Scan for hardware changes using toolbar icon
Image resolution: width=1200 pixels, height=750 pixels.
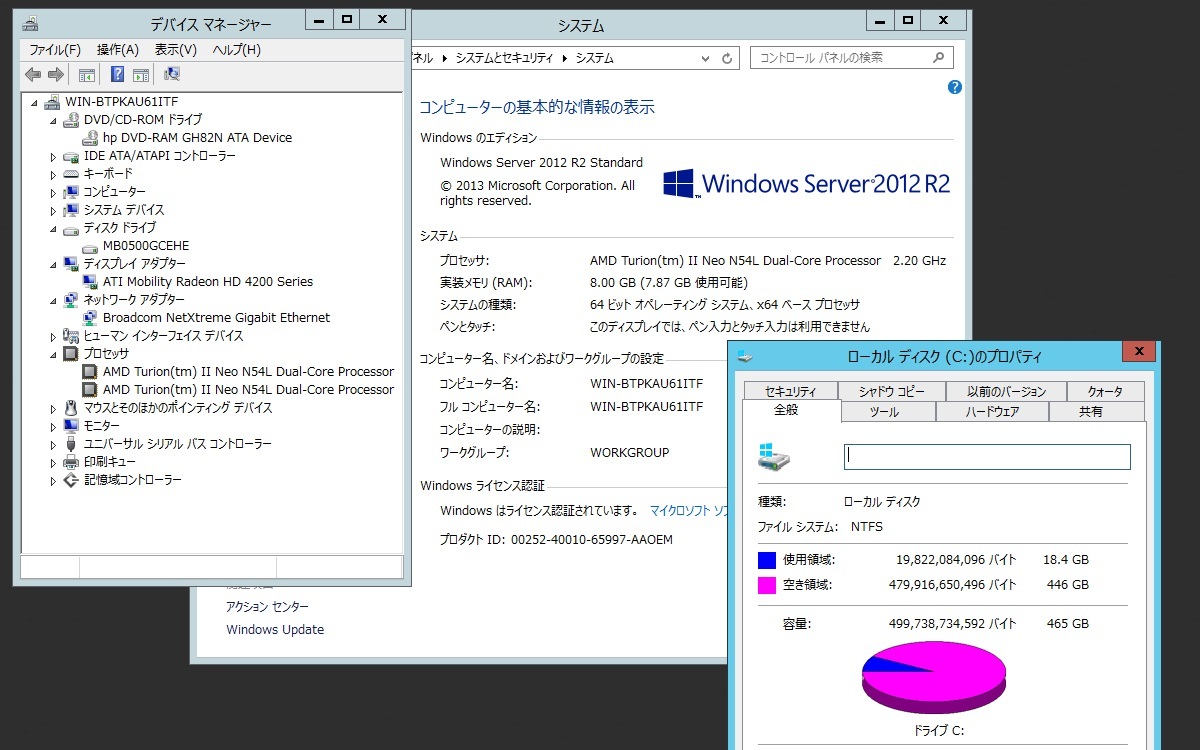(170, 73)
